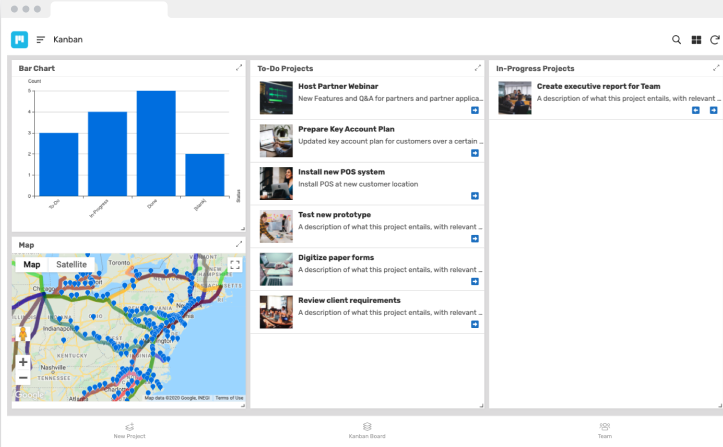This screenshot has height=447, width=723.
Task: Select the Map view on the map
Action: (x=32, y=264)
